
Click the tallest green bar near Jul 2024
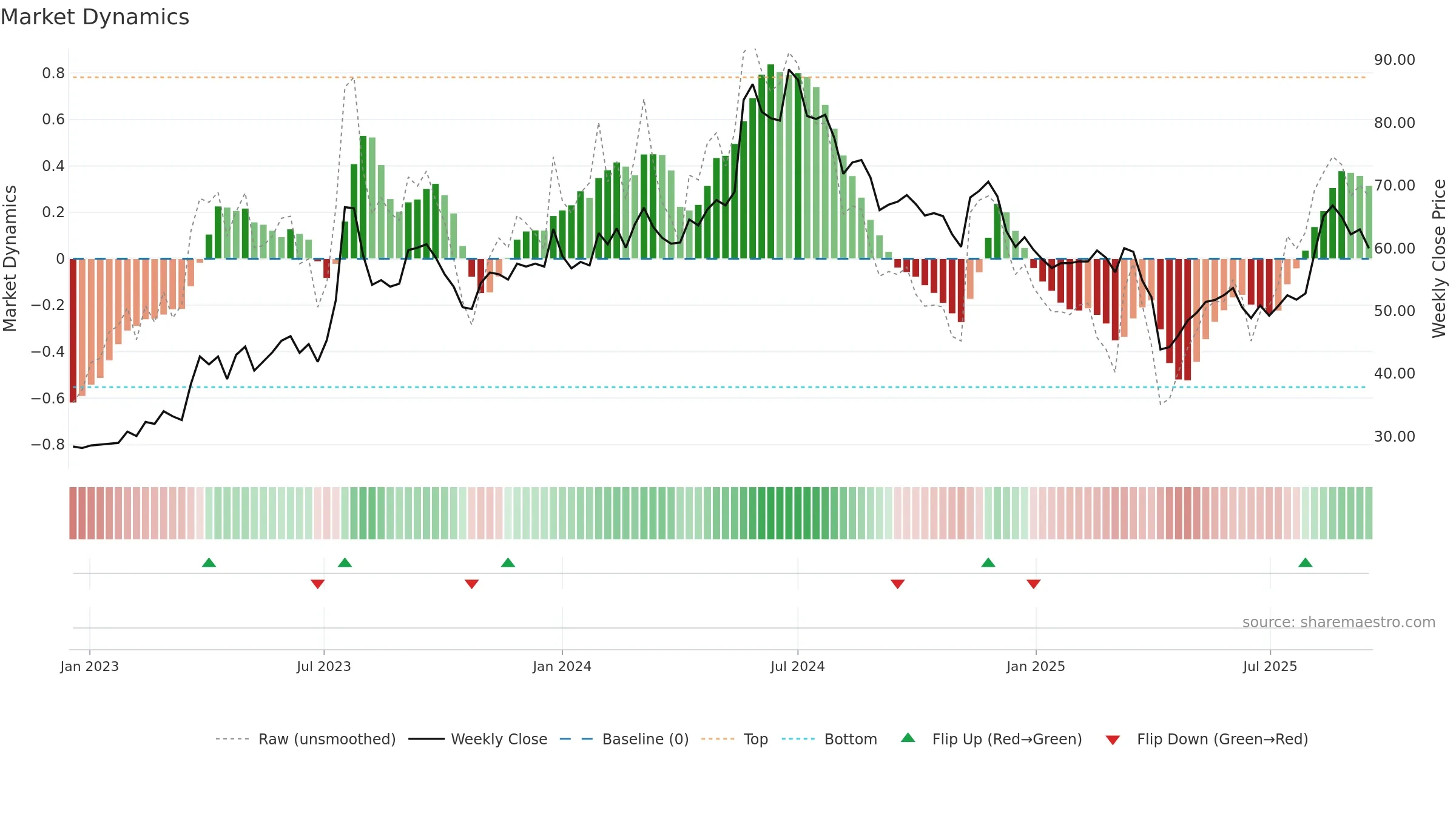click(770, 161)
